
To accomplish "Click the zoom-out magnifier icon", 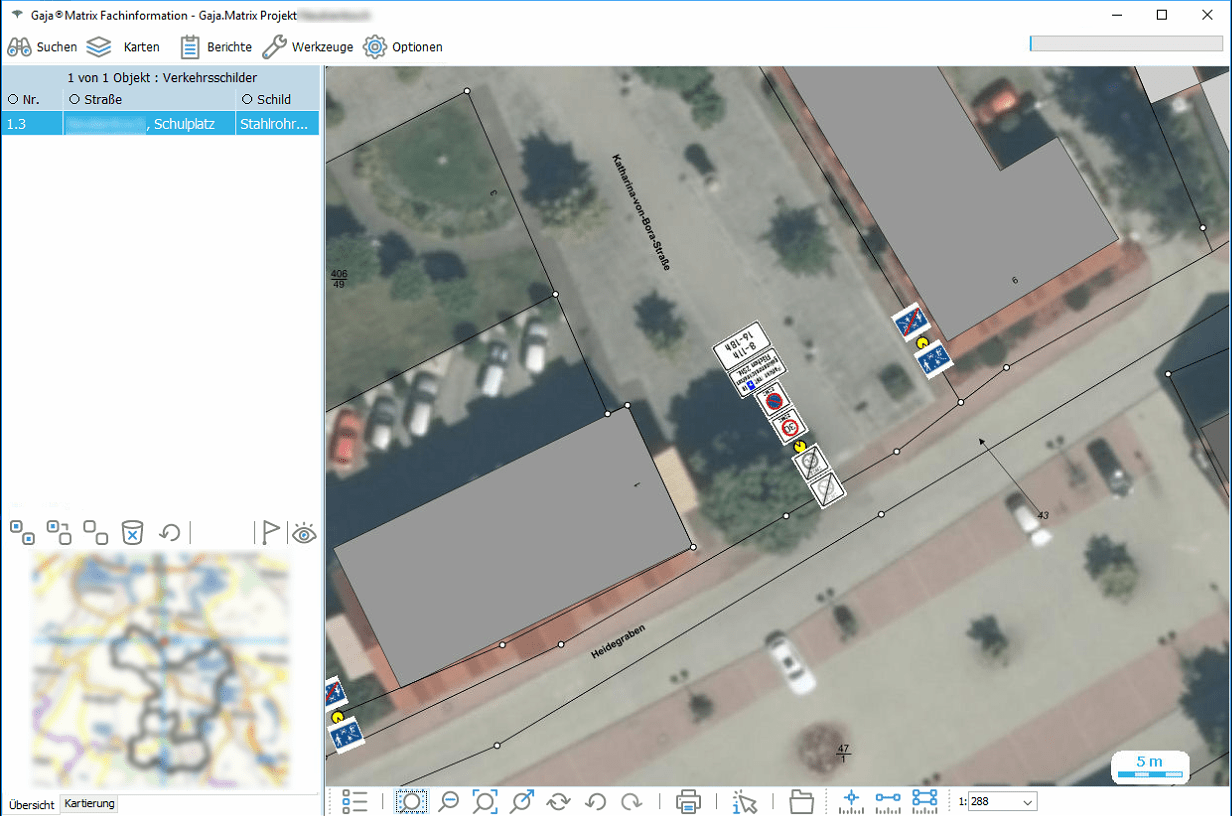I will click(449, 801).
